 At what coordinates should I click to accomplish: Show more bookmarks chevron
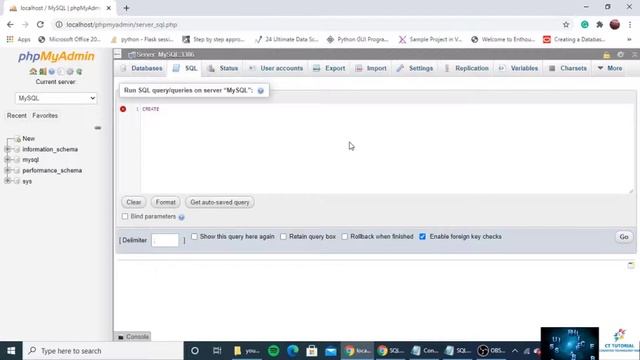point(629,40)
